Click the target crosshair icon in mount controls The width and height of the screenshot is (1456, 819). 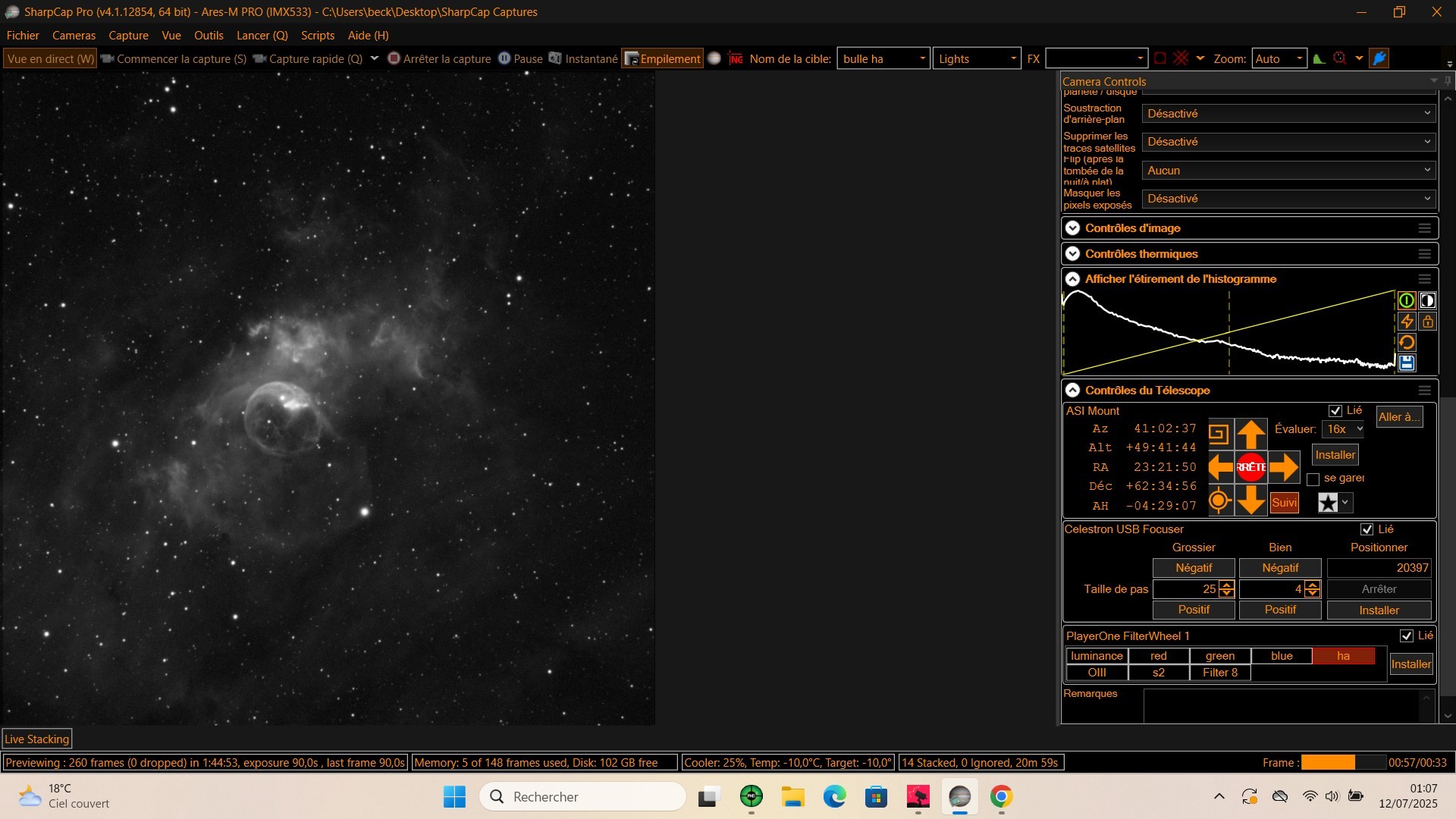[1219, 500]
